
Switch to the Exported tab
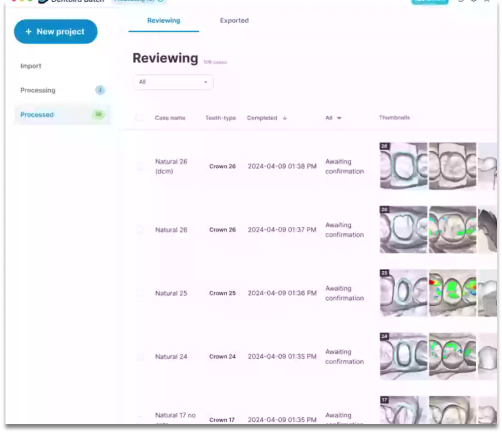tap(234, 21)
